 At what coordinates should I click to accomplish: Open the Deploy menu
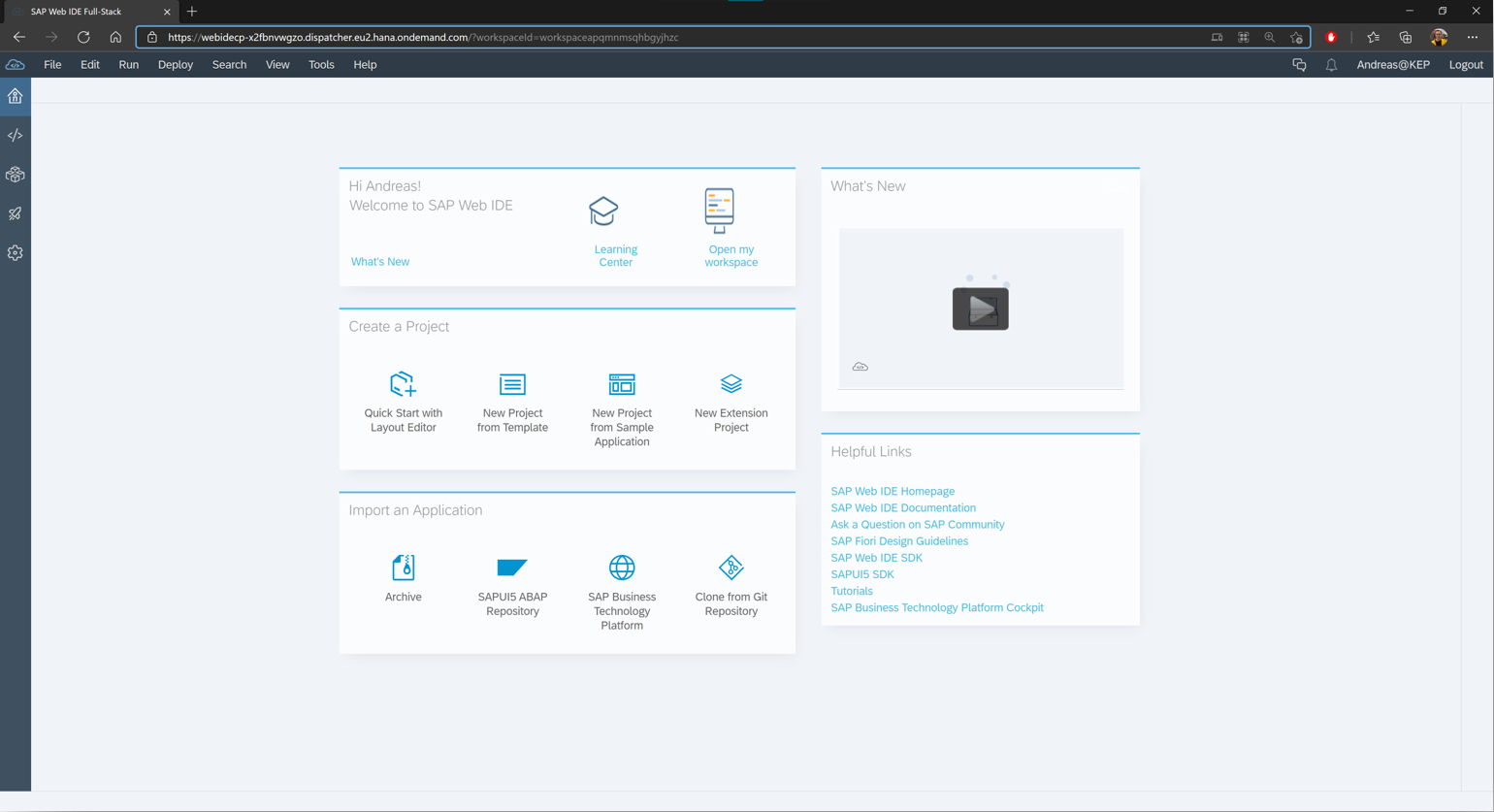(x=175, y=65)
